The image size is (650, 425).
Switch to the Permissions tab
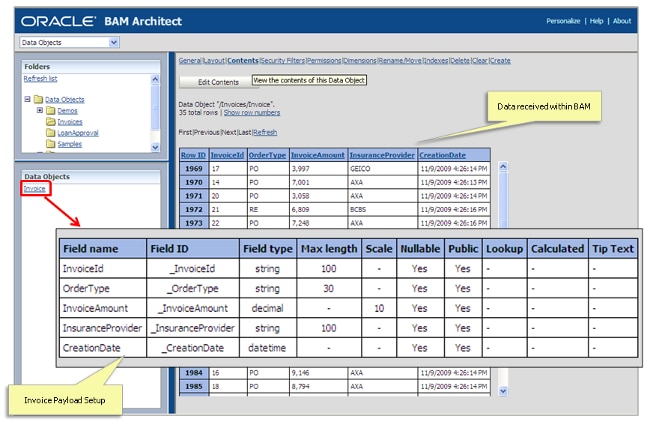coord(324,61)
